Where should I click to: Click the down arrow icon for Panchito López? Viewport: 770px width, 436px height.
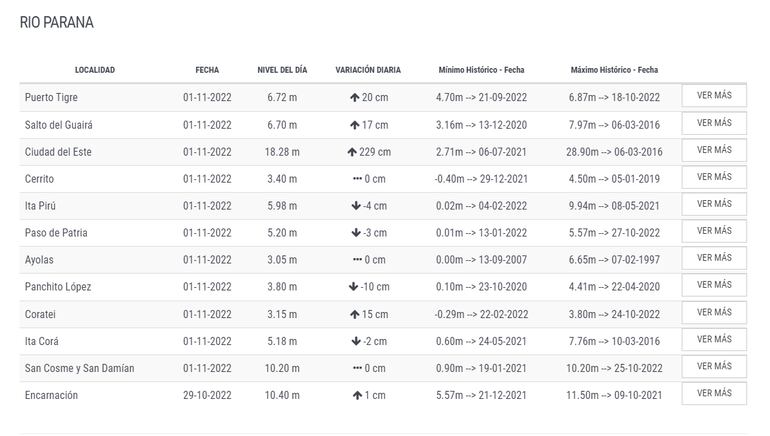tap(354, 287)
